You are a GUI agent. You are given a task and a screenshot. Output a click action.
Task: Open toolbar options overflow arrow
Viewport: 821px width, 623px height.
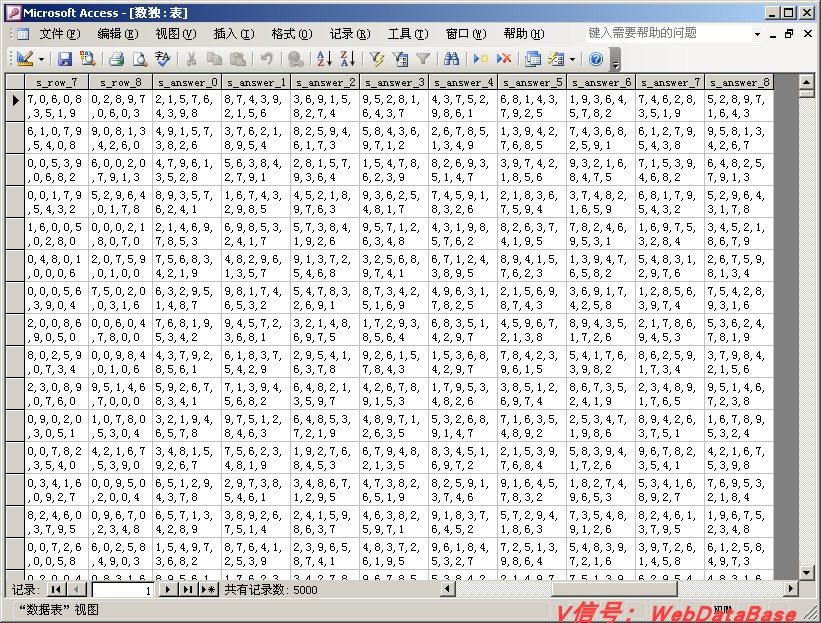pyautogui.click(x=616, y=59)
